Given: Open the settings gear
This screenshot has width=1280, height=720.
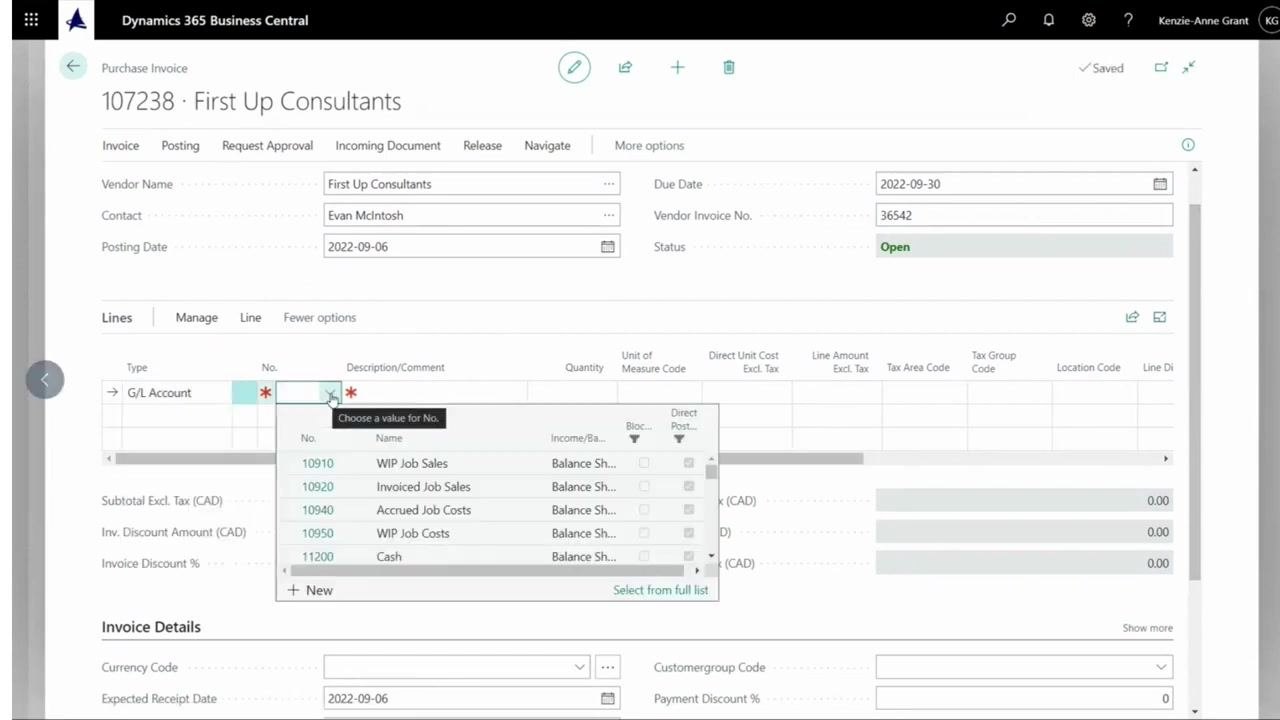Looking at the screenshot, I should (x=1088, y=20).
